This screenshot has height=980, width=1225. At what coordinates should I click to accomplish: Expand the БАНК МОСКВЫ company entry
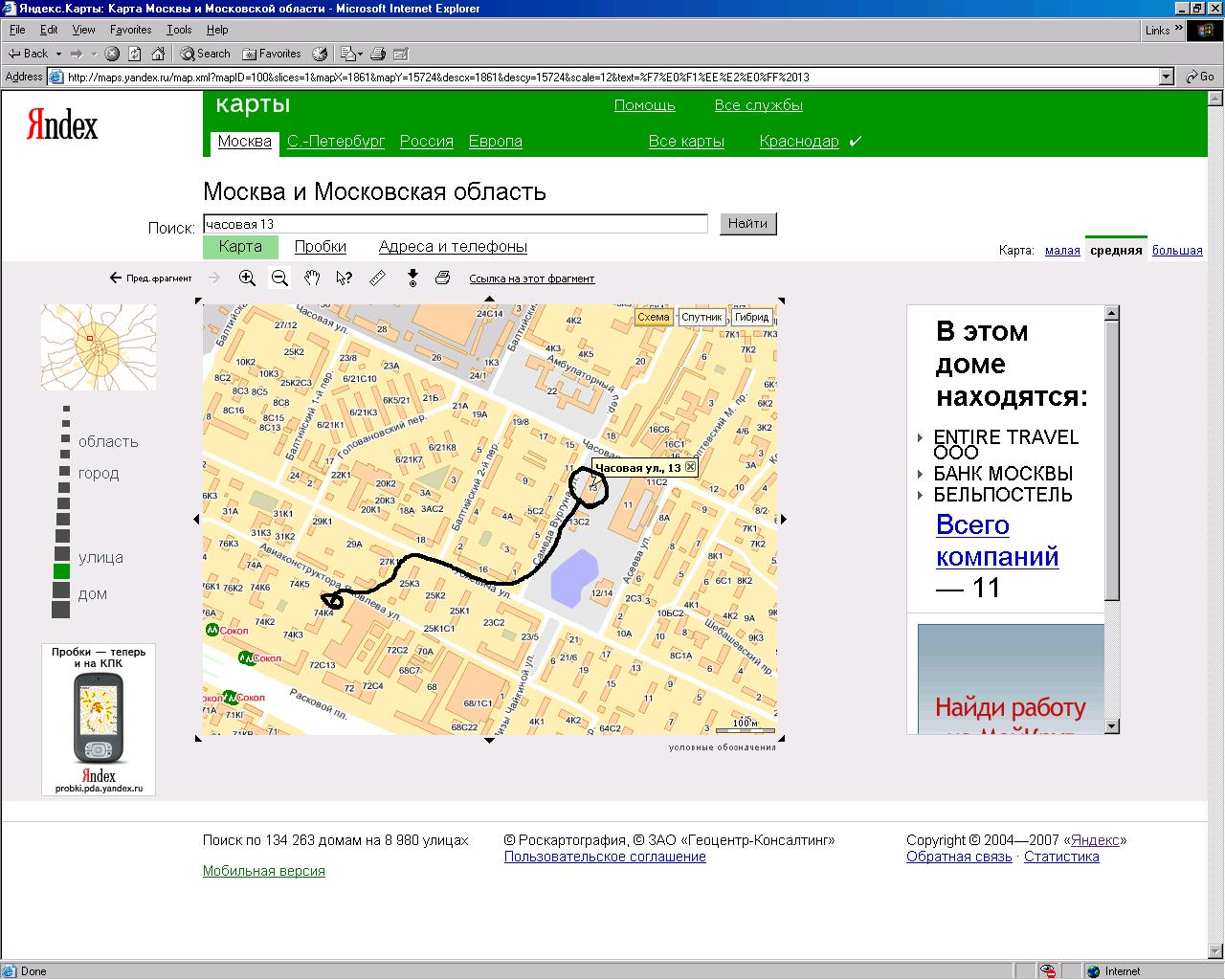(x=921, y=474)
